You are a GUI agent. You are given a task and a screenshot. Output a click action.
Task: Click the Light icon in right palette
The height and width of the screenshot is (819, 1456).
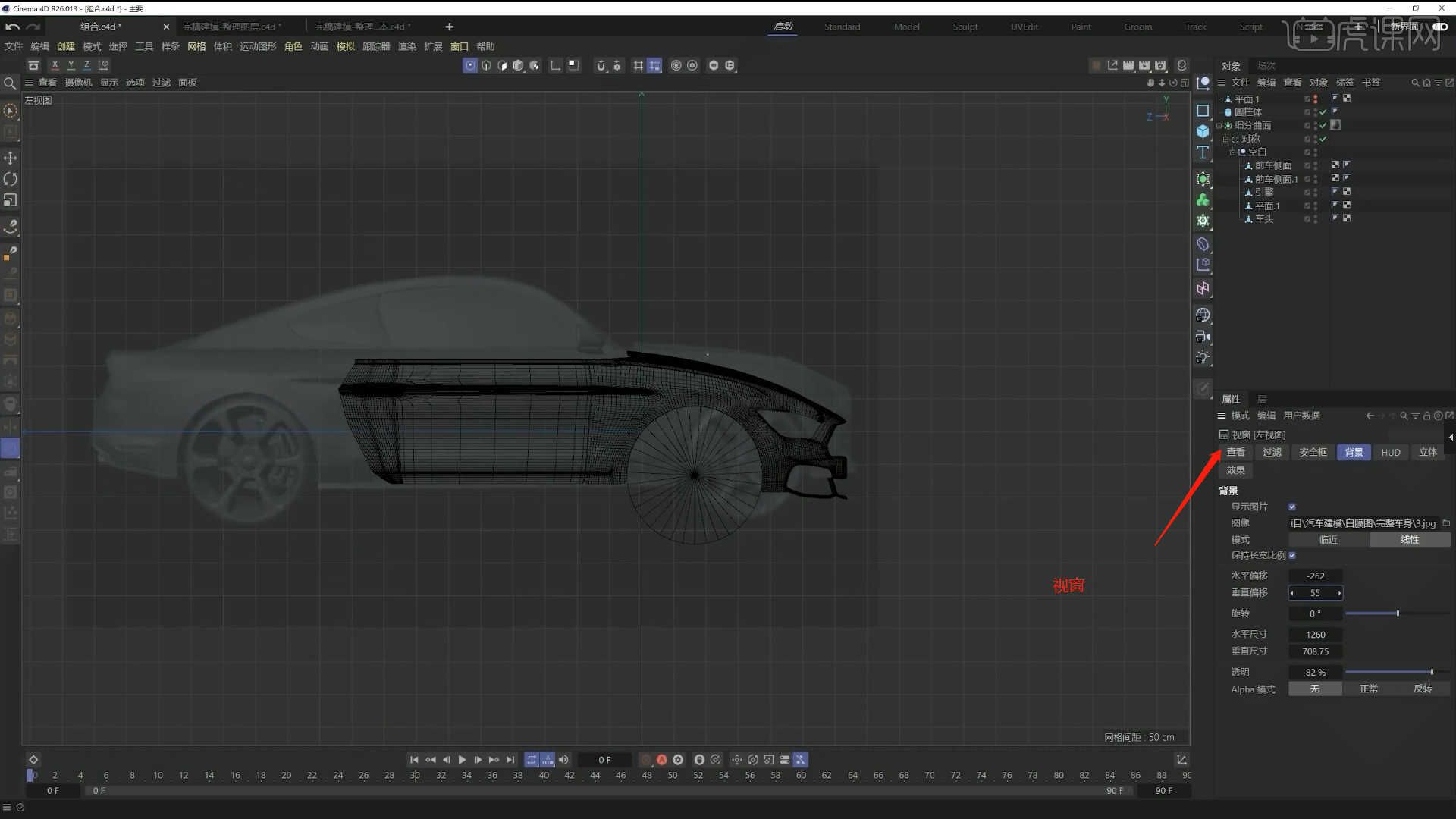(1203, 357)
